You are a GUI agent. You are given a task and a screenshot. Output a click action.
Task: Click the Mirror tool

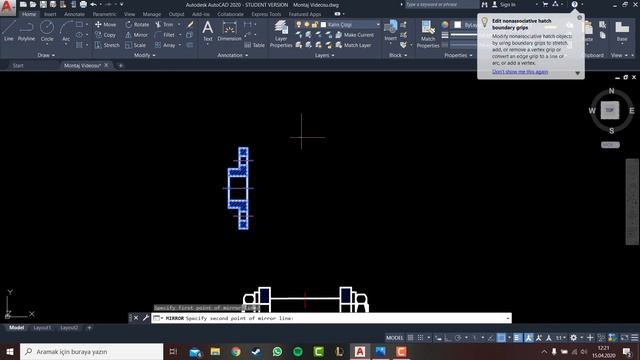(137, 35)
